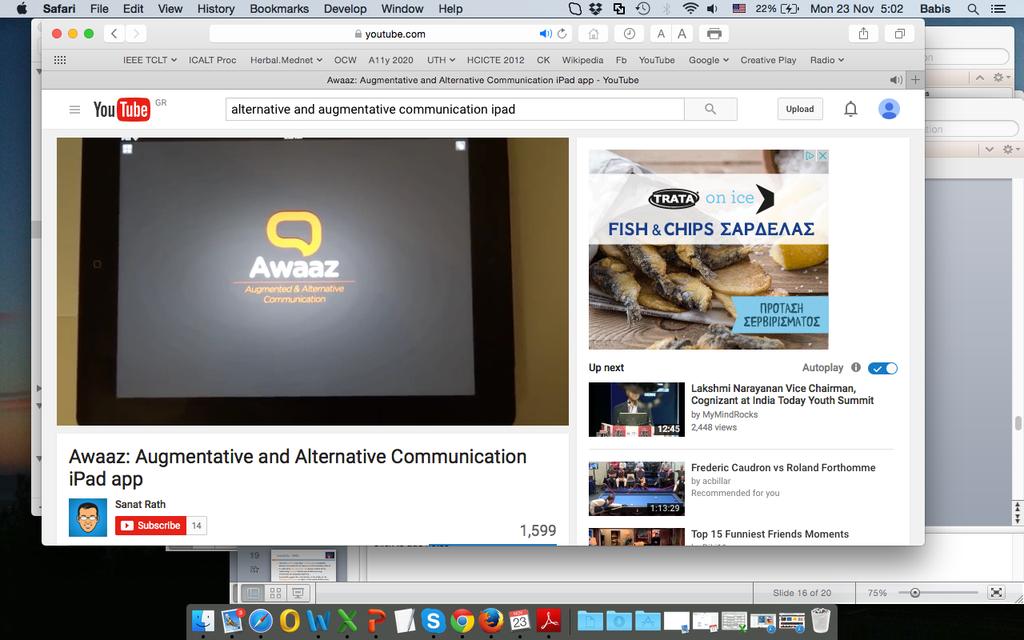Viewport: 1024px width, 640px height.
Task: Open Spotlight search in the menu bar
Action: click(972, 9)
